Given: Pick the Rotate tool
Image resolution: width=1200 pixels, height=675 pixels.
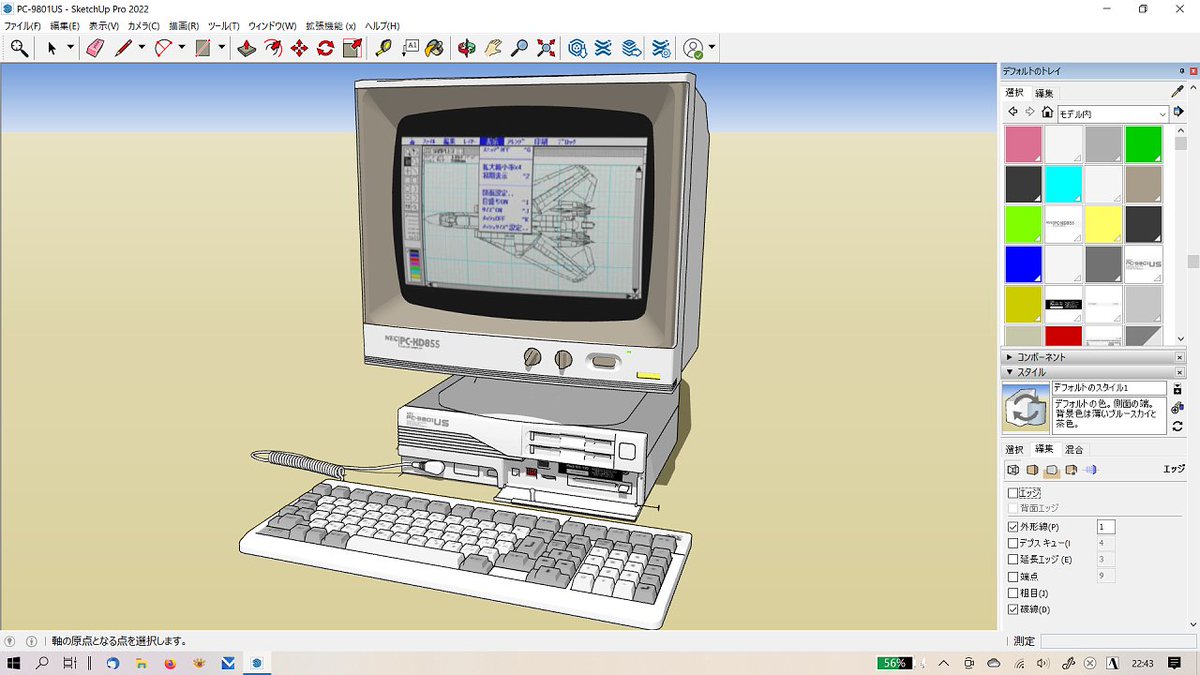Looking at the screenshot, I should [x=325, y=47].
